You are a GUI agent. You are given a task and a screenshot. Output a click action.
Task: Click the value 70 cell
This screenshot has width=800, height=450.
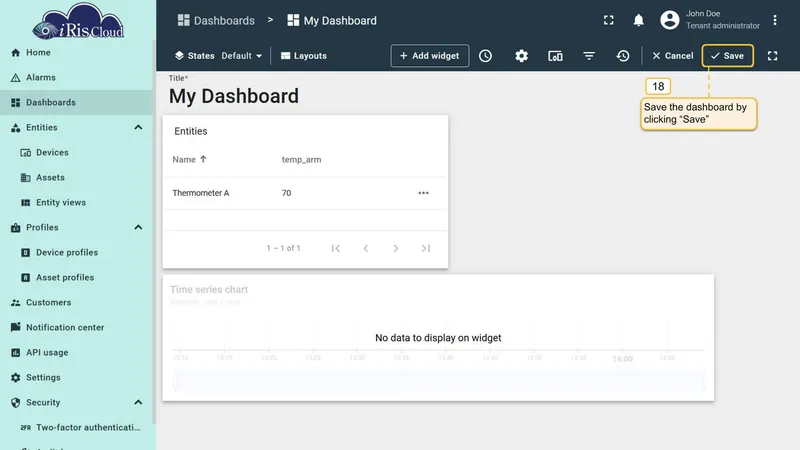286,193
